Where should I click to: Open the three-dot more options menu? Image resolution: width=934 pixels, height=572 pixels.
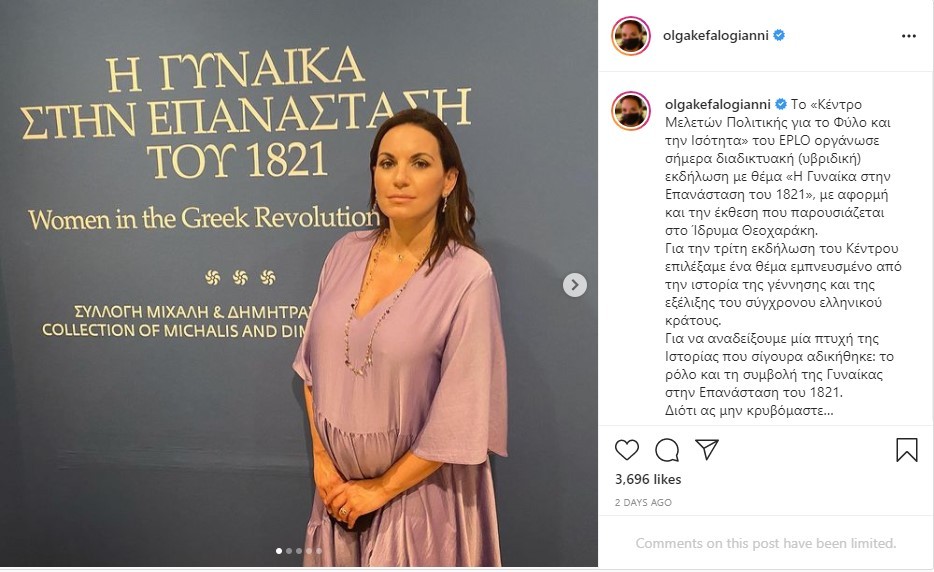point(908,36)
